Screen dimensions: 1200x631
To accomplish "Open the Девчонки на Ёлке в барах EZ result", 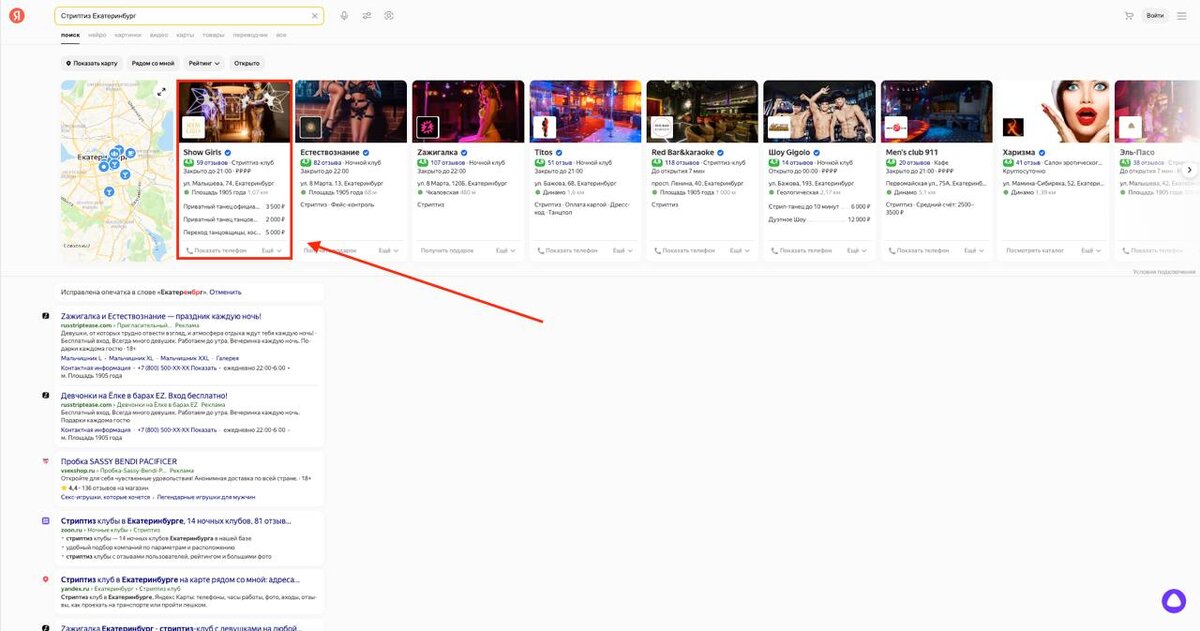I will coord(144,396).
